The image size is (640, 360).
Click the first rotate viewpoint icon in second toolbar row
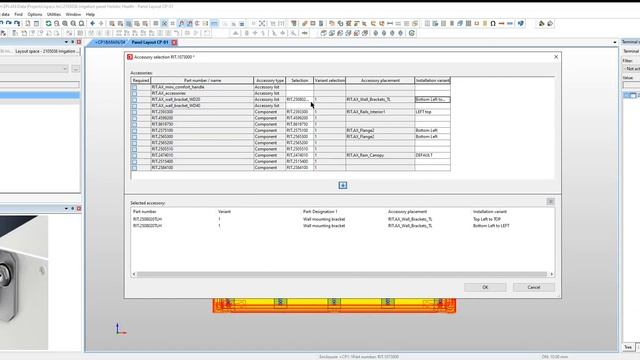click(376, 33)
